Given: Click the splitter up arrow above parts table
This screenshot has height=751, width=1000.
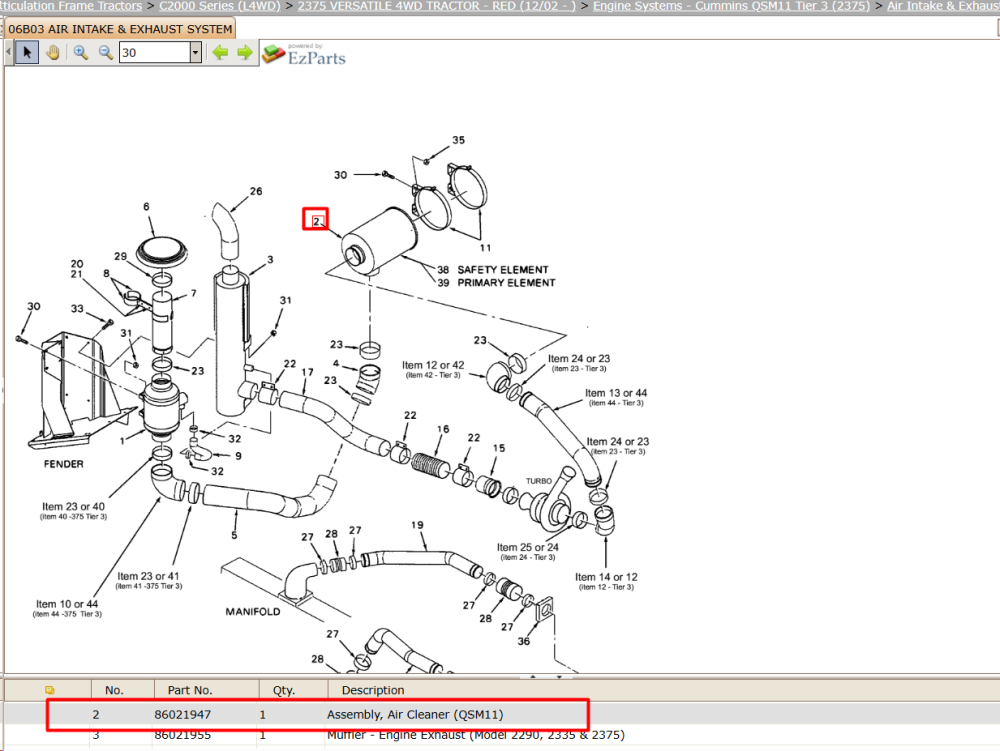Looking at the screenshot, I should [x=533, y=676].
